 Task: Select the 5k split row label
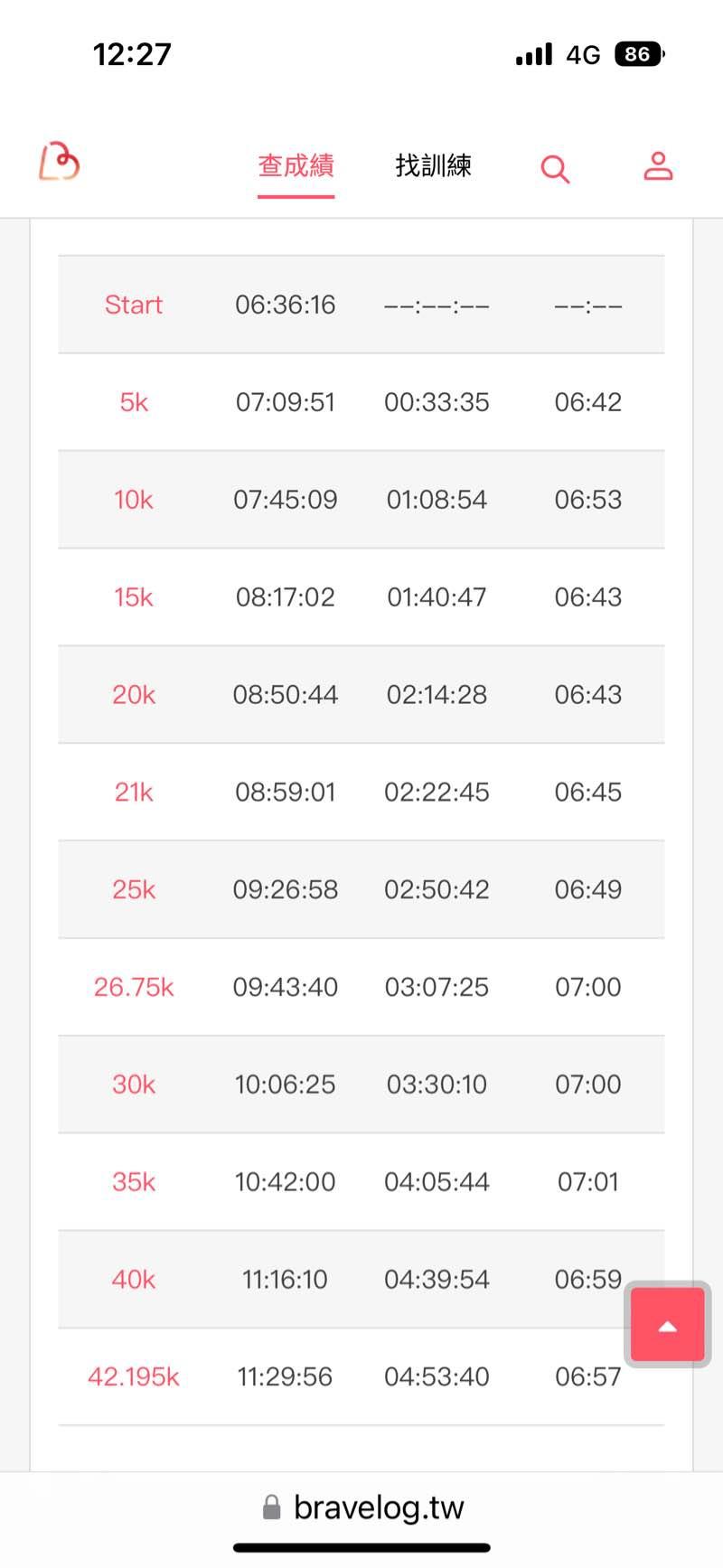[134, 402]
